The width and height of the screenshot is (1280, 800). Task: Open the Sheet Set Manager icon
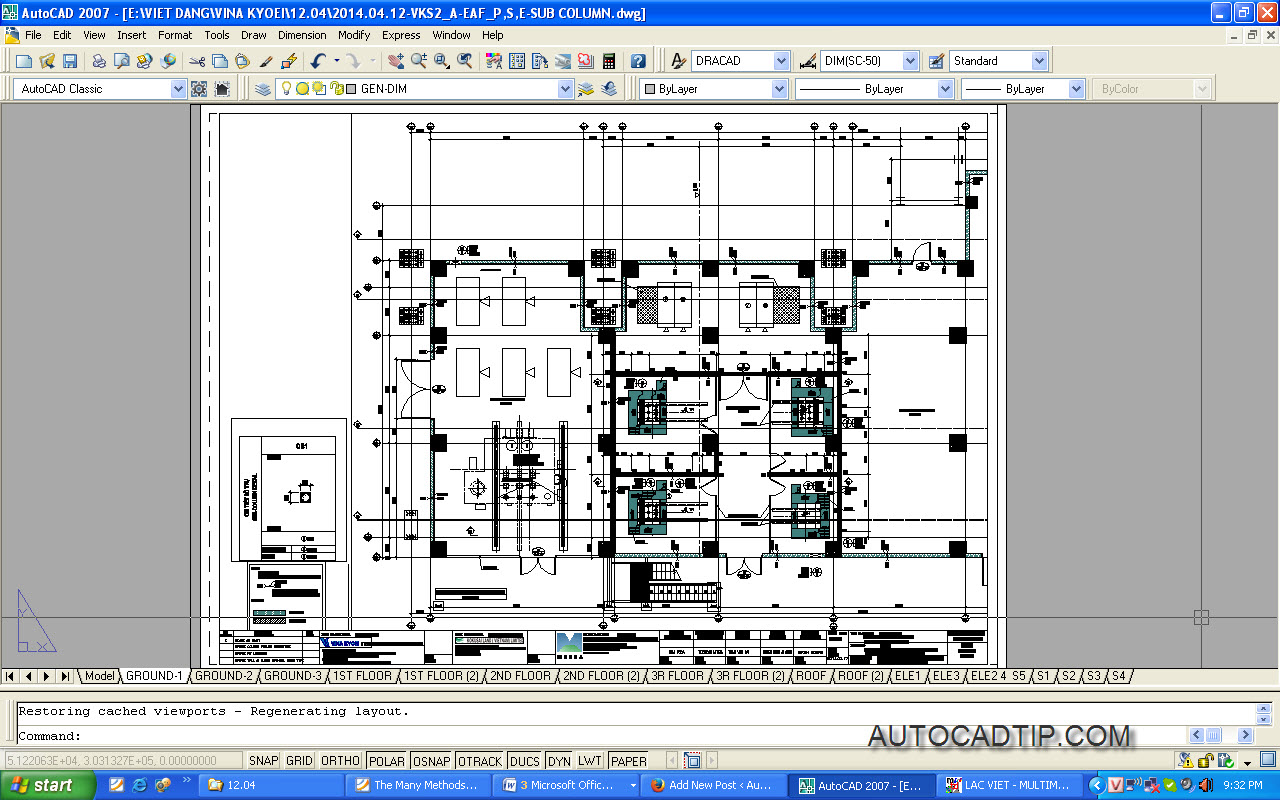coord(563,61)
